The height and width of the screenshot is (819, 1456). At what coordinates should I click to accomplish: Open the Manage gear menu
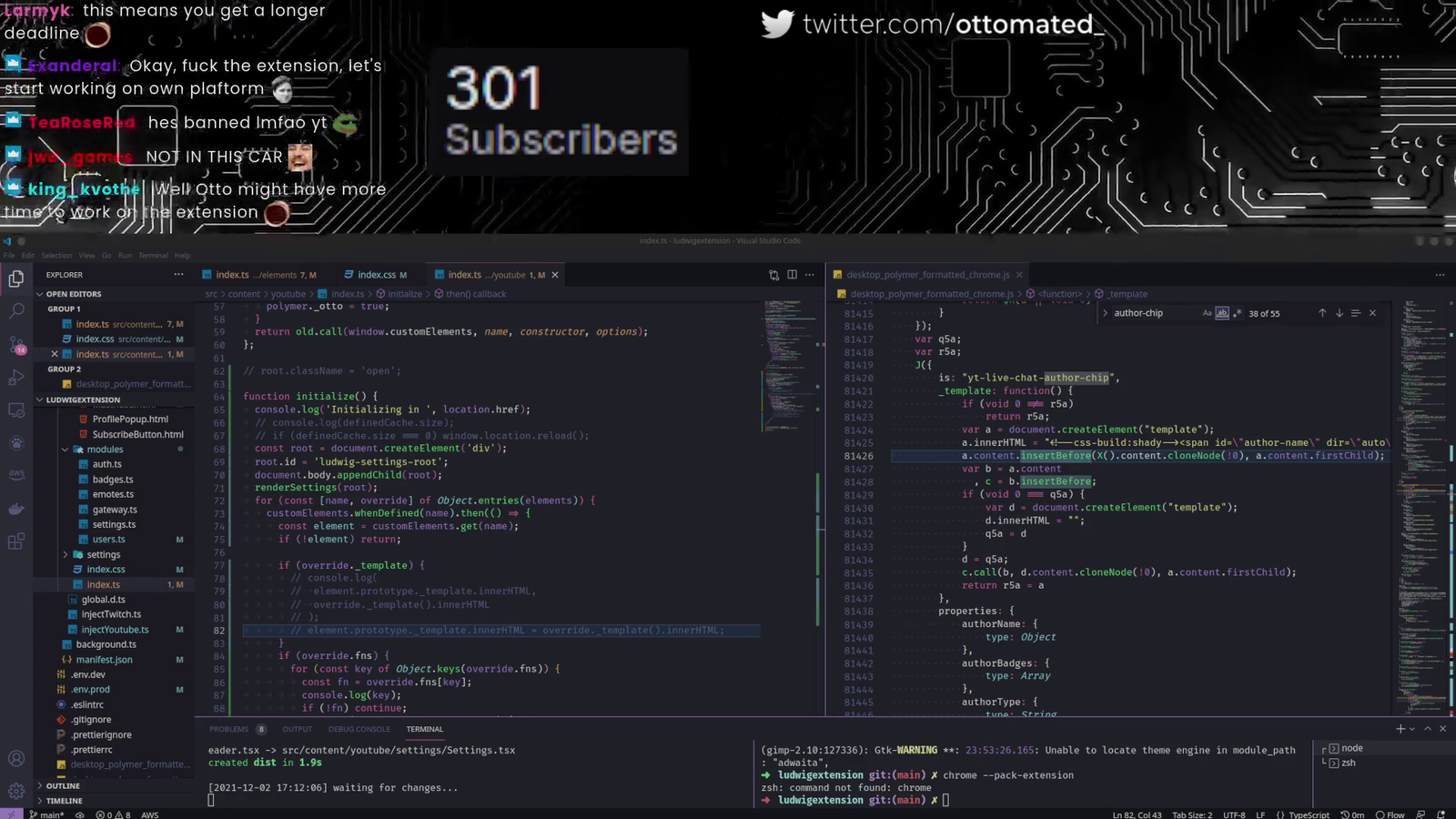[x=16, y=791]
